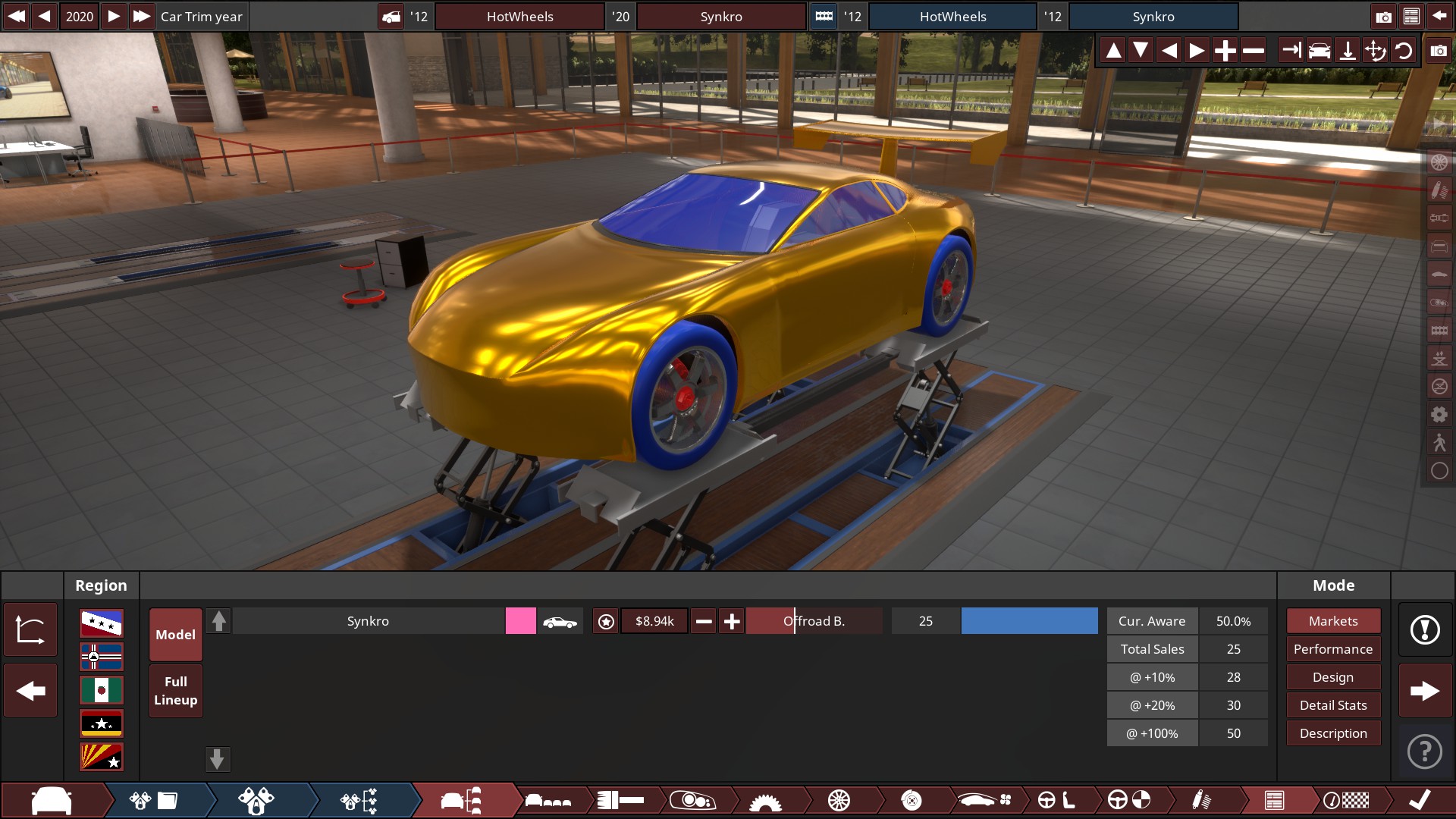Image resolution: width=1456 pixels, height=819 pixels.
Task: Take screenshot with top-right camera icon
Action: [x=1383, y=17]
